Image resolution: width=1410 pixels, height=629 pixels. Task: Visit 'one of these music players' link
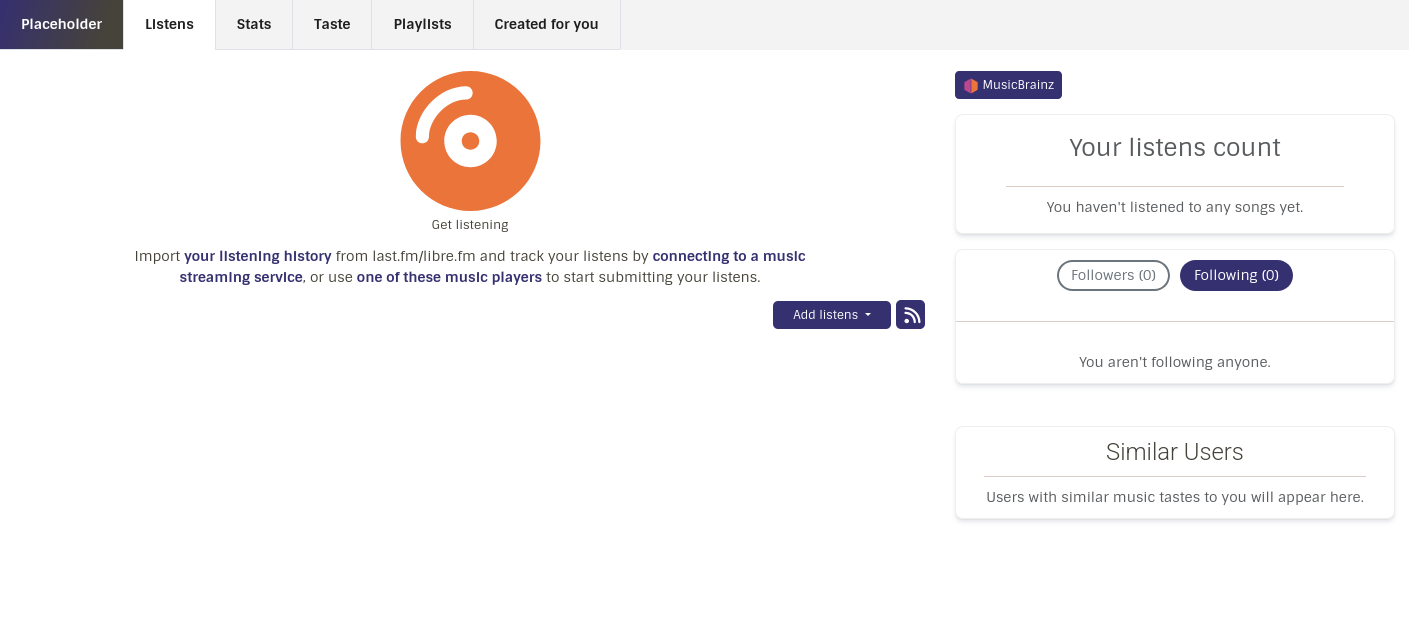tap(449, 277)
